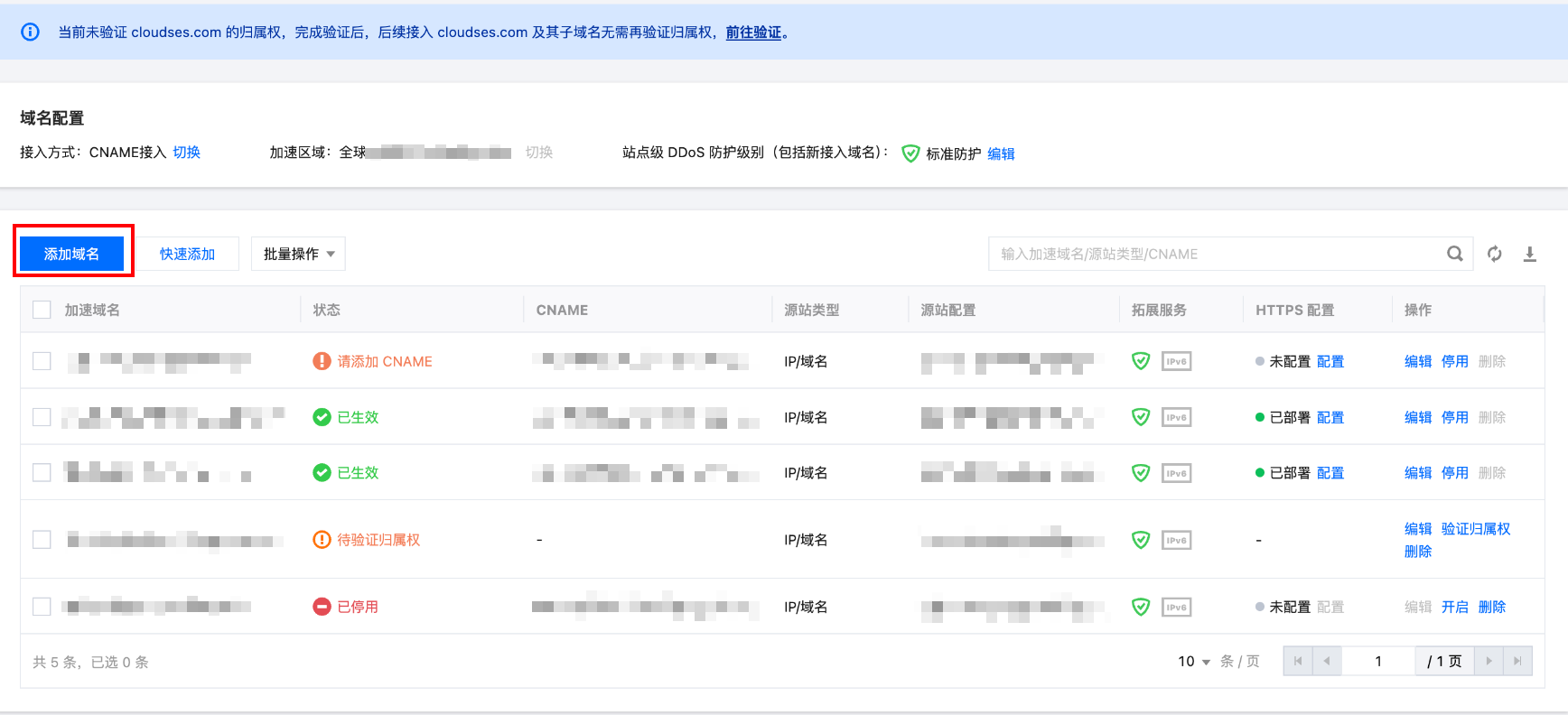
Task: Click 停用 in the 请添加 CNAME row
Action: click(1454, 361)
